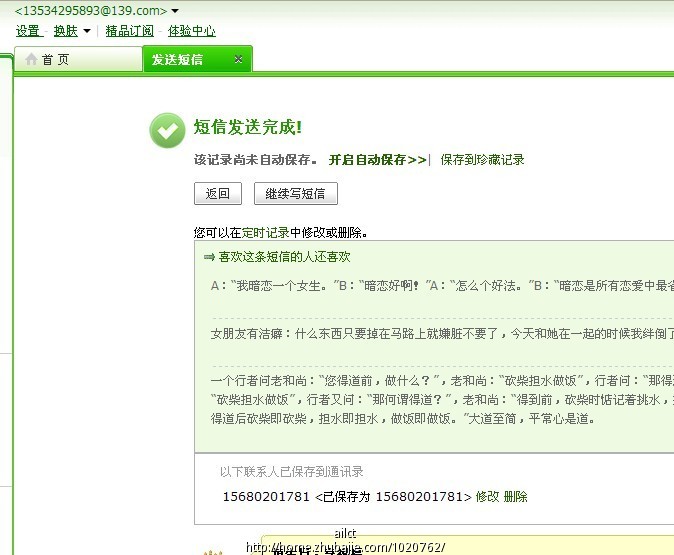674x555 pixels.
Task: Select the 发送短信 tab
Action: [x=197, y=59]
